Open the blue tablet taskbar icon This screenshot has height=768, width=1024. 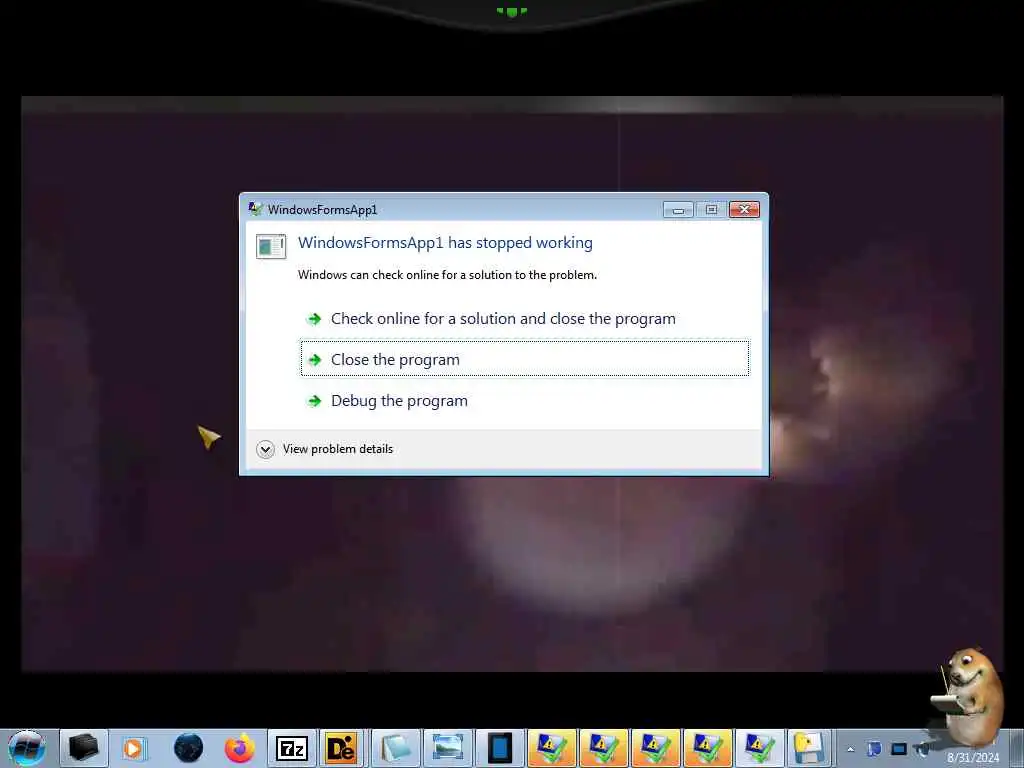coord(500,748)
